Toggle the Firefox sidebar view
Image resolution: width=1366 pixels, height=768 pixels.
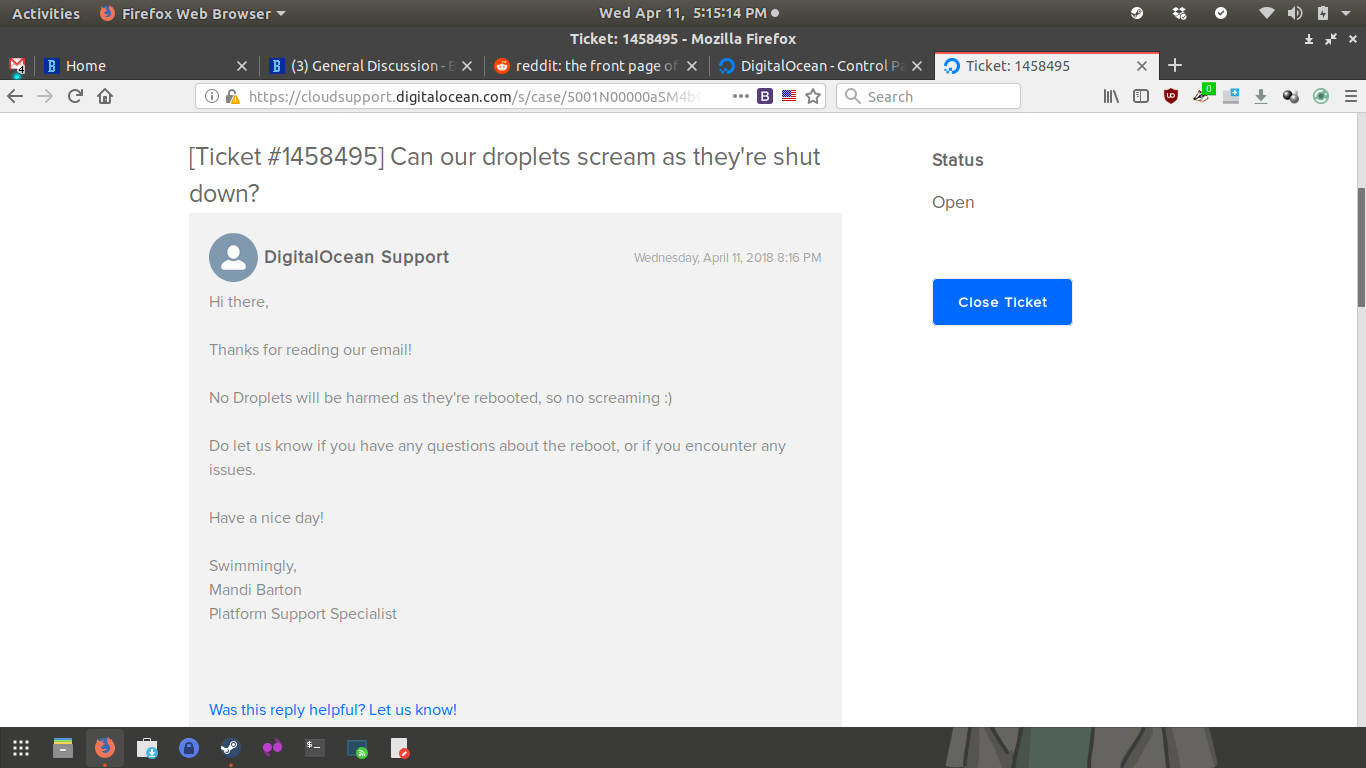click(1141, 96)
